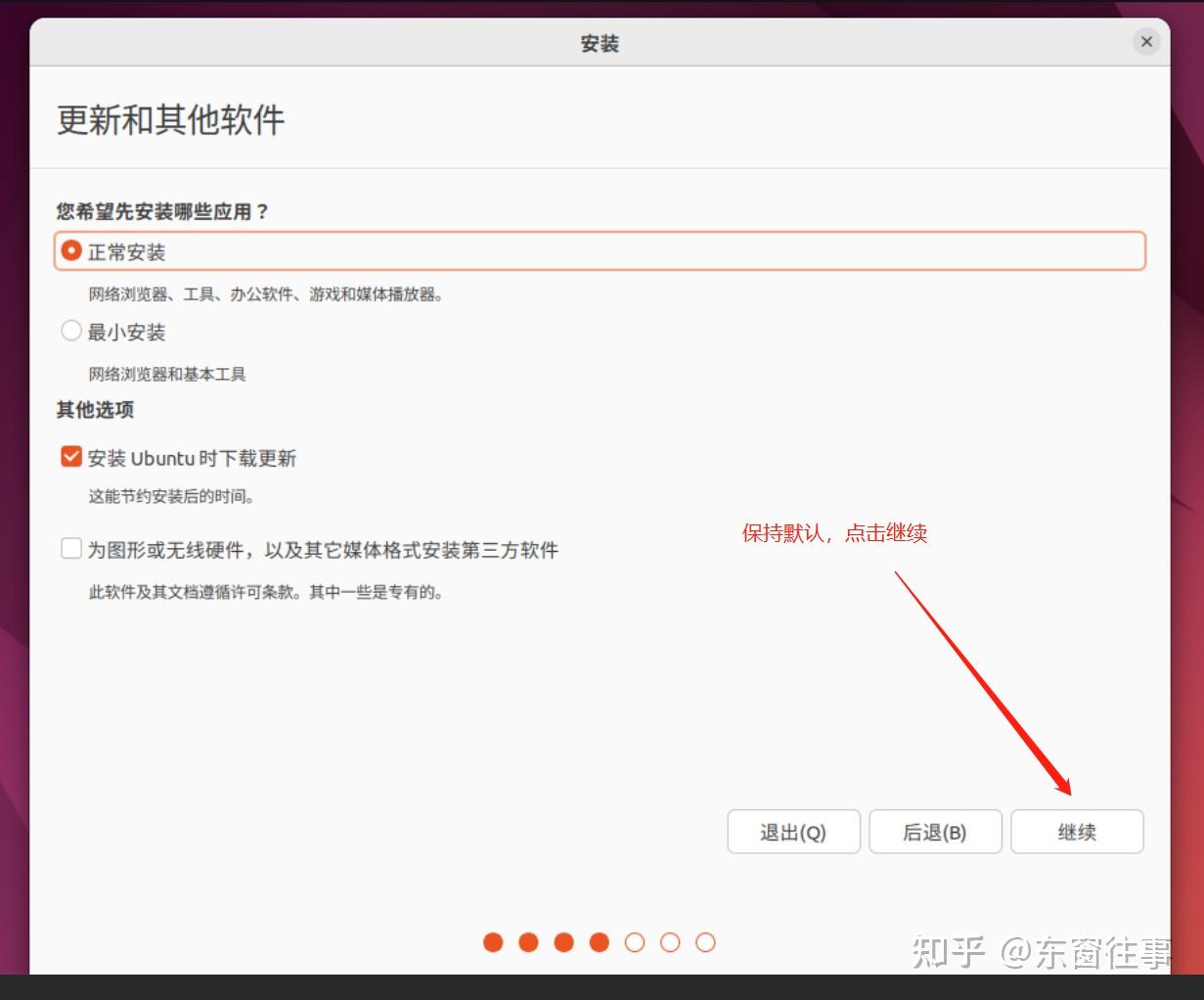Viewport: 1204px width, 1000px height.
Task: Click the 继续 button to proceed
Action: (x=1076, y=832)
